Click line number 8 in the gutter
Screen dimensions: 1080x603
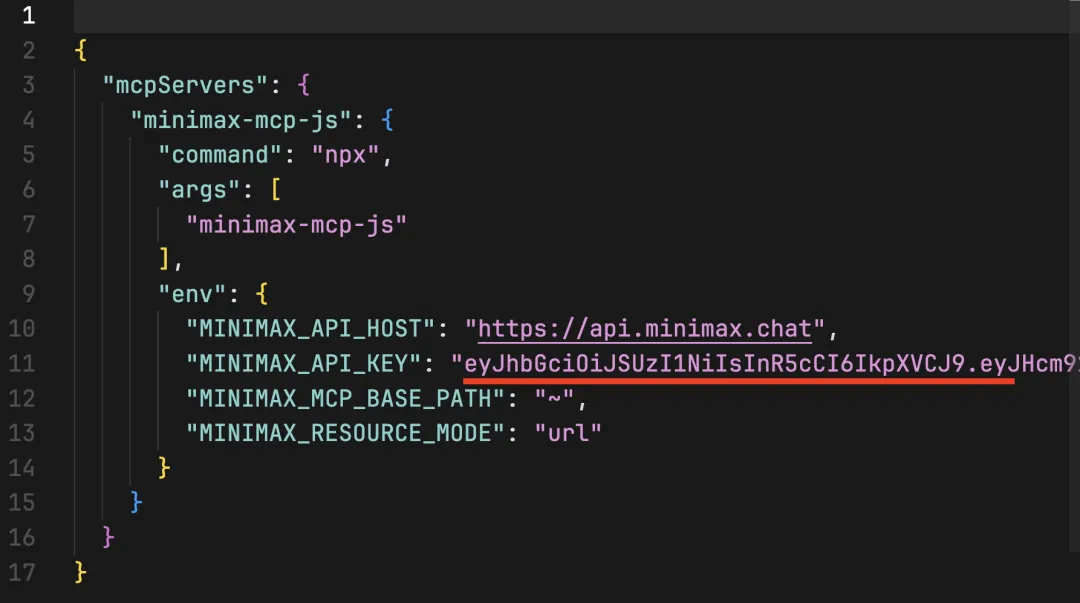(x=28, y=259)
